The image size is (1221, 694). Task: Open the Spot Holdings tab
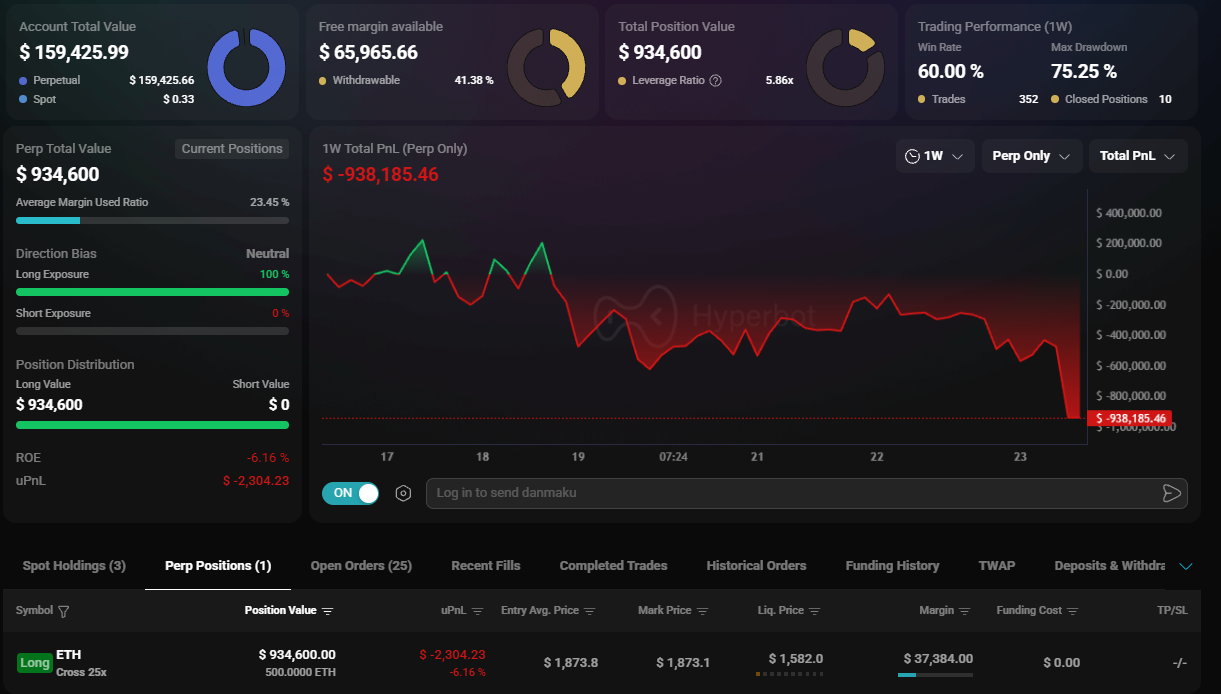pos(74,566)
